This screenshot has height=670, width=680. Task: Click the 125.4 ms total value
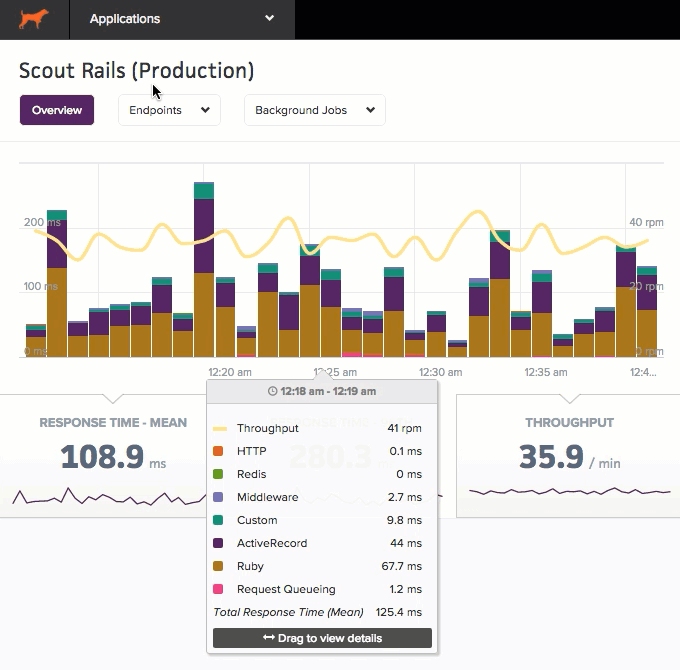click(399, 612)
